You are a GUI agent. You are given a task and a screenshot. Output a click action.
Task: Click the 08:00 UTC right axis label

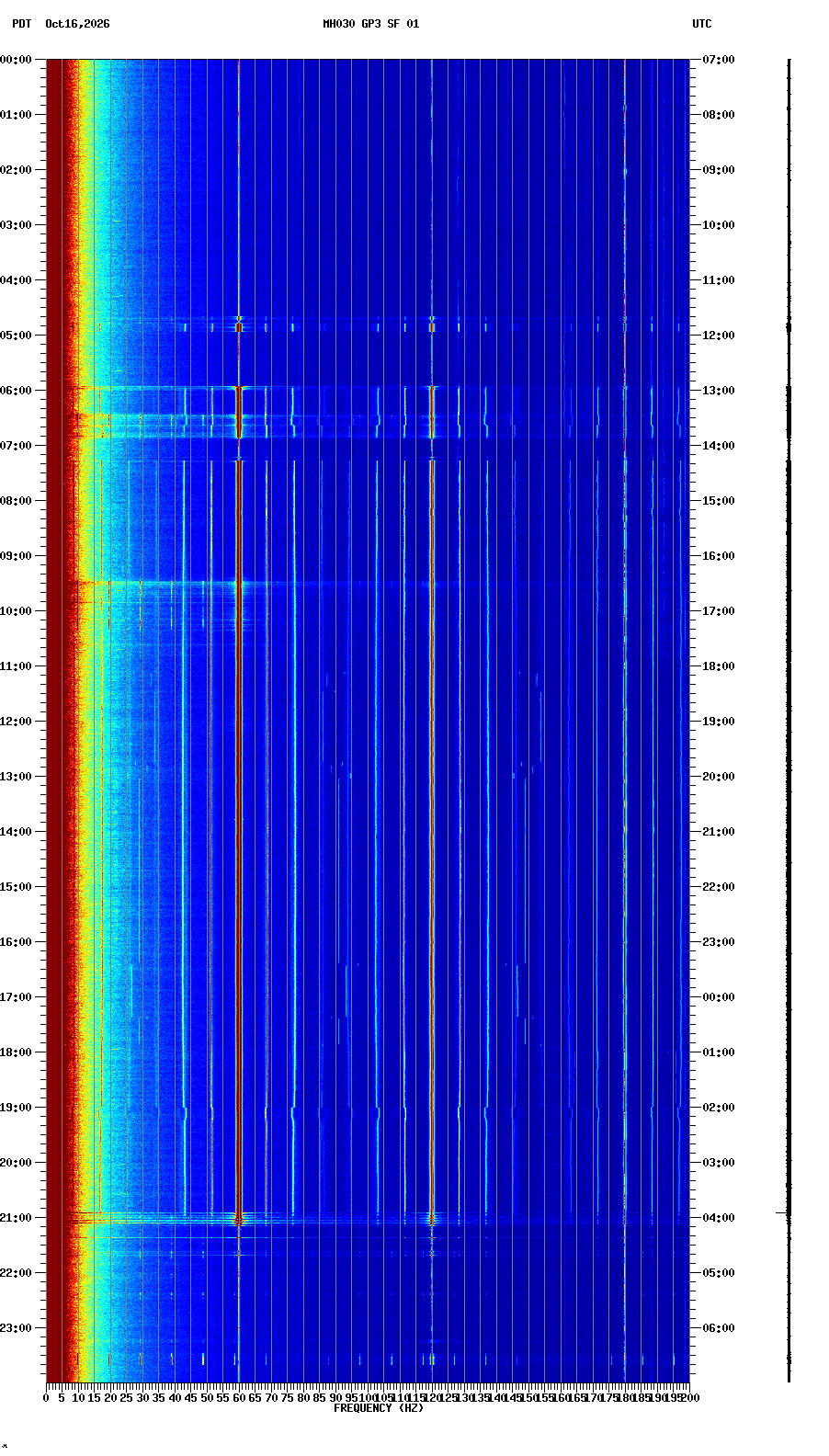[x=719, y=115]
